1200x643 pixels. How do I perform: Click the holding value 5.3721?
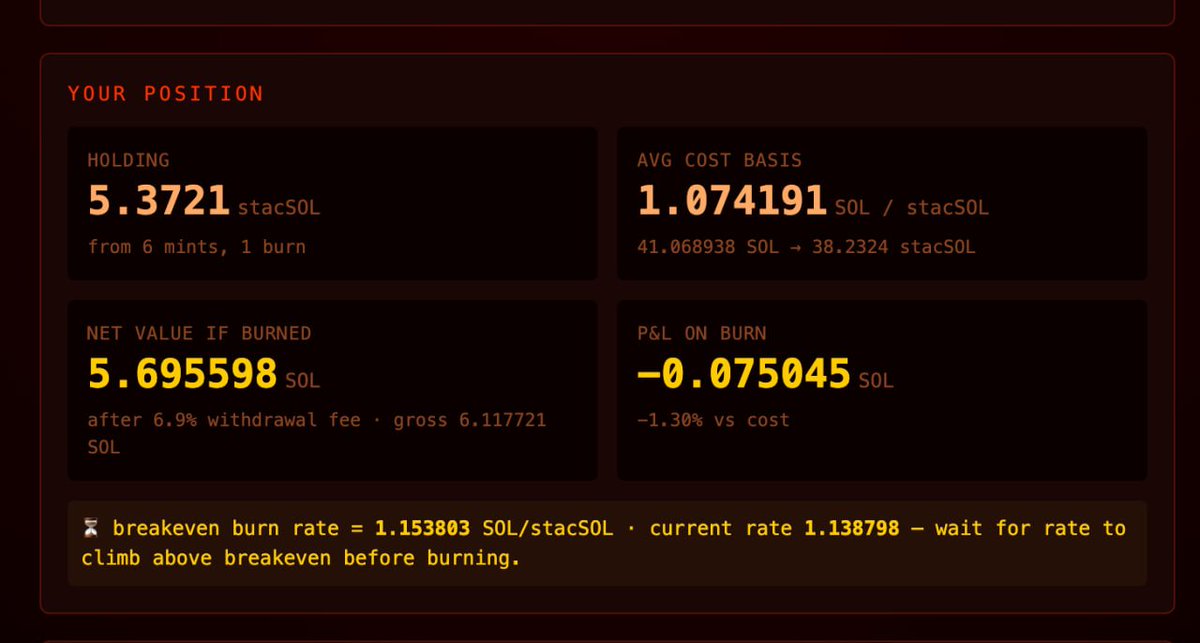pos(159,201)
